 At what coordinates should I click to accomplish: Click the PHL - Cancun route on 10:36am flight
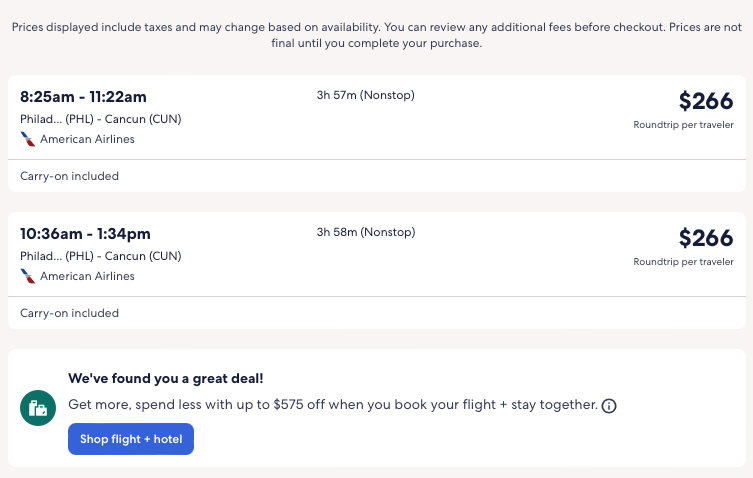pyautogui.click(x=100, y=256)
